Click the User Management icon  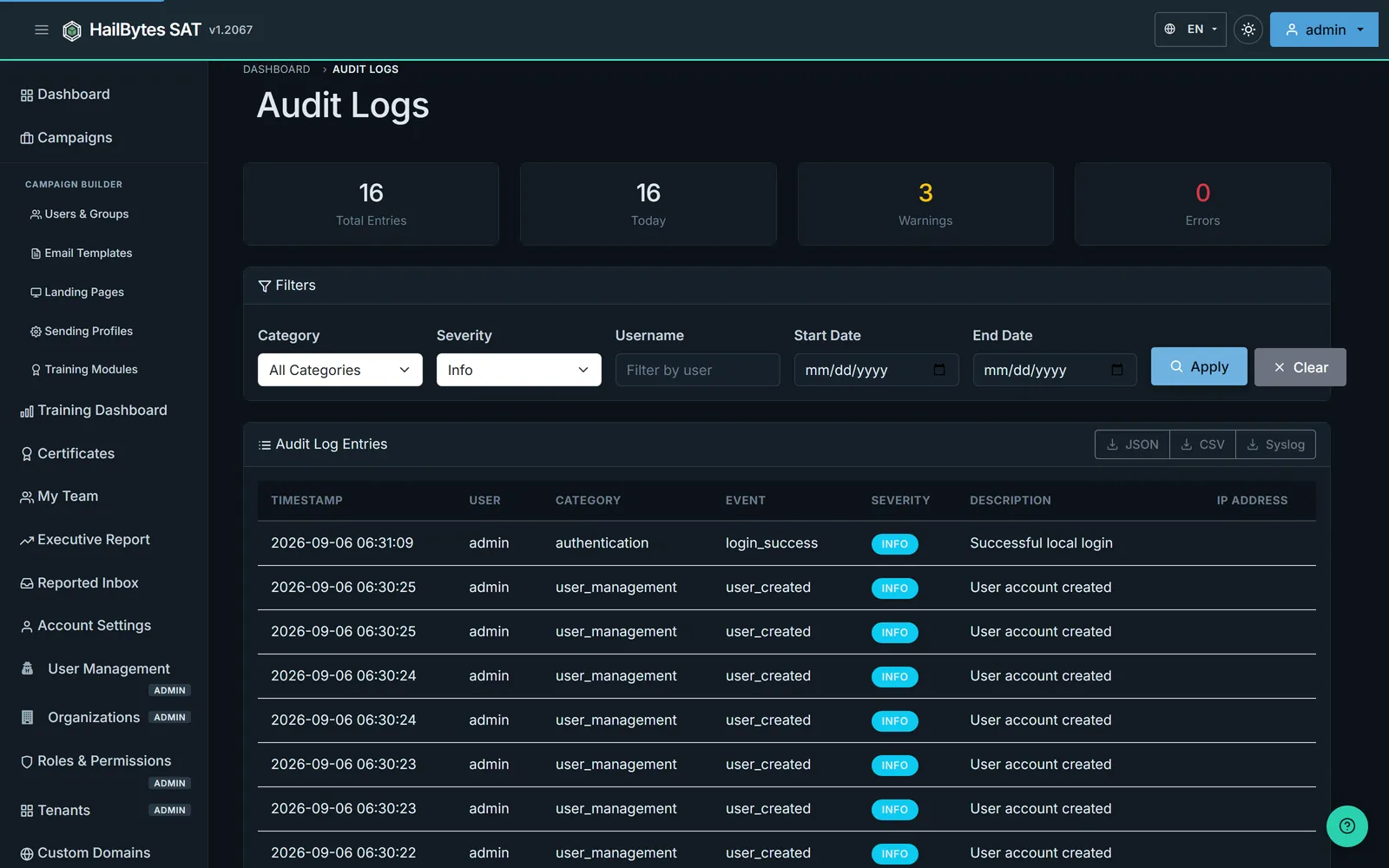[27, 668]
